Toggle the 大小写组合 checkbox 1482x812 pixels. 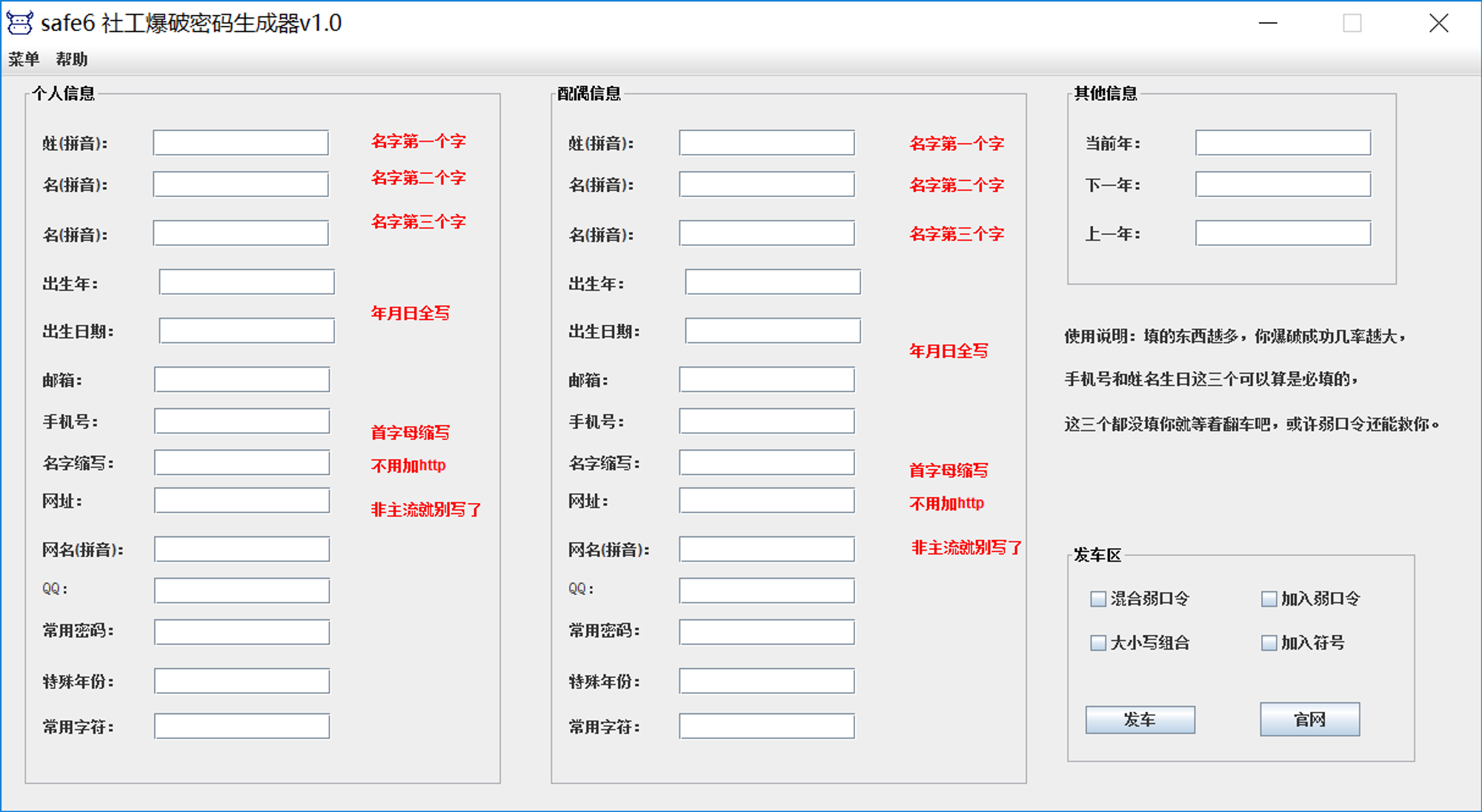click(x=1098, y=642)
